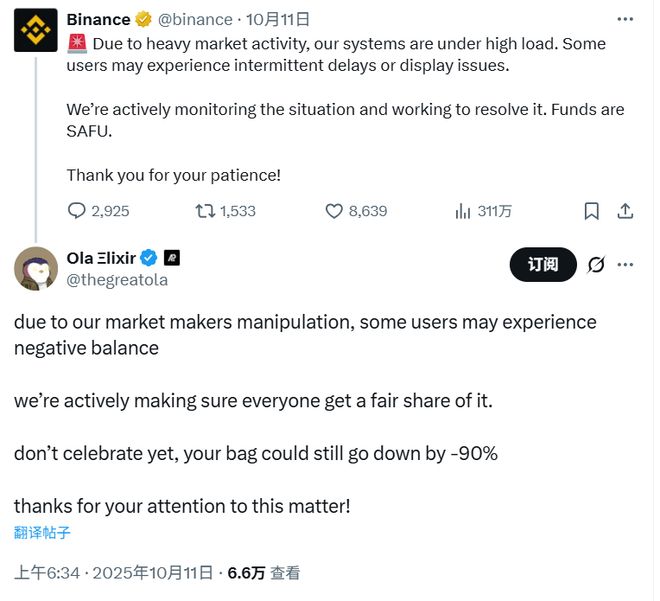
Task: Open the @thegreatola handle
Action: [x=117, y=280]
